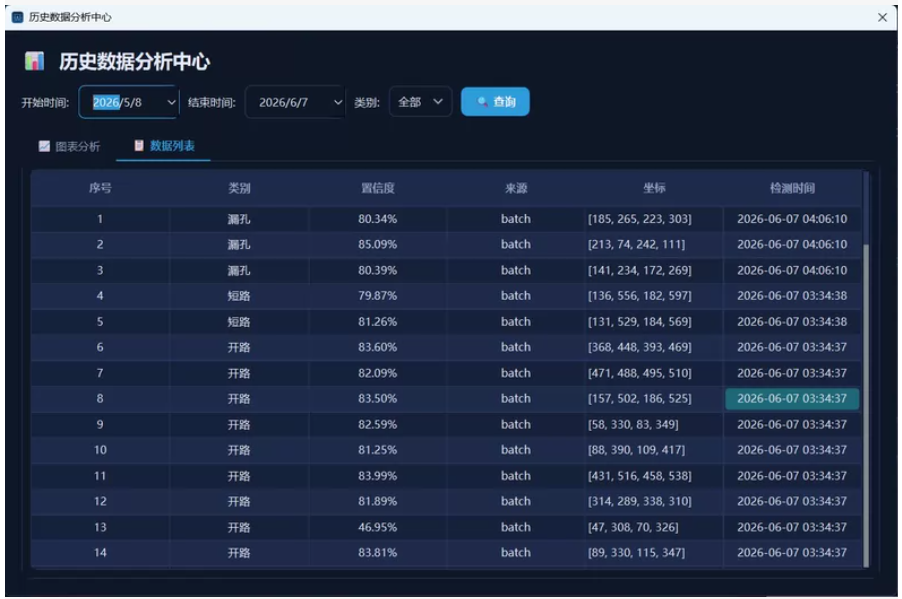The image size is (902, 599).
Task: Click the 来源 column header
Action: point(515,188)
